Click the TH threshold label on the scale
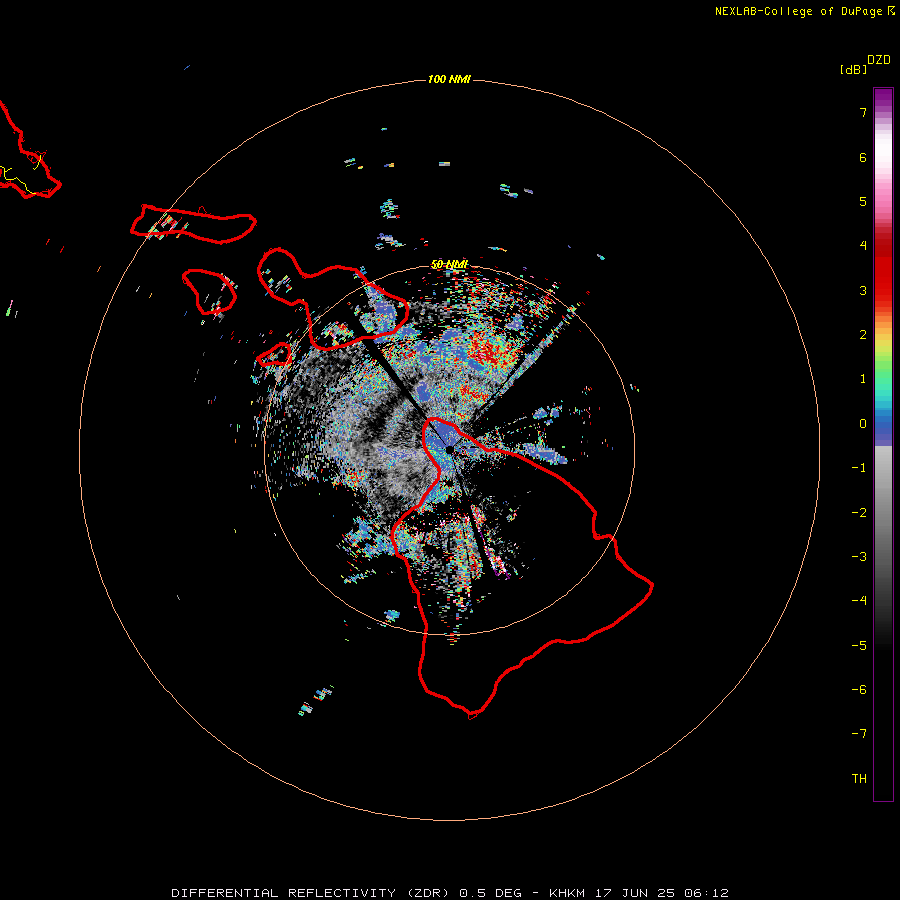This screenshot has width=900, height=900. coord(859,779)
